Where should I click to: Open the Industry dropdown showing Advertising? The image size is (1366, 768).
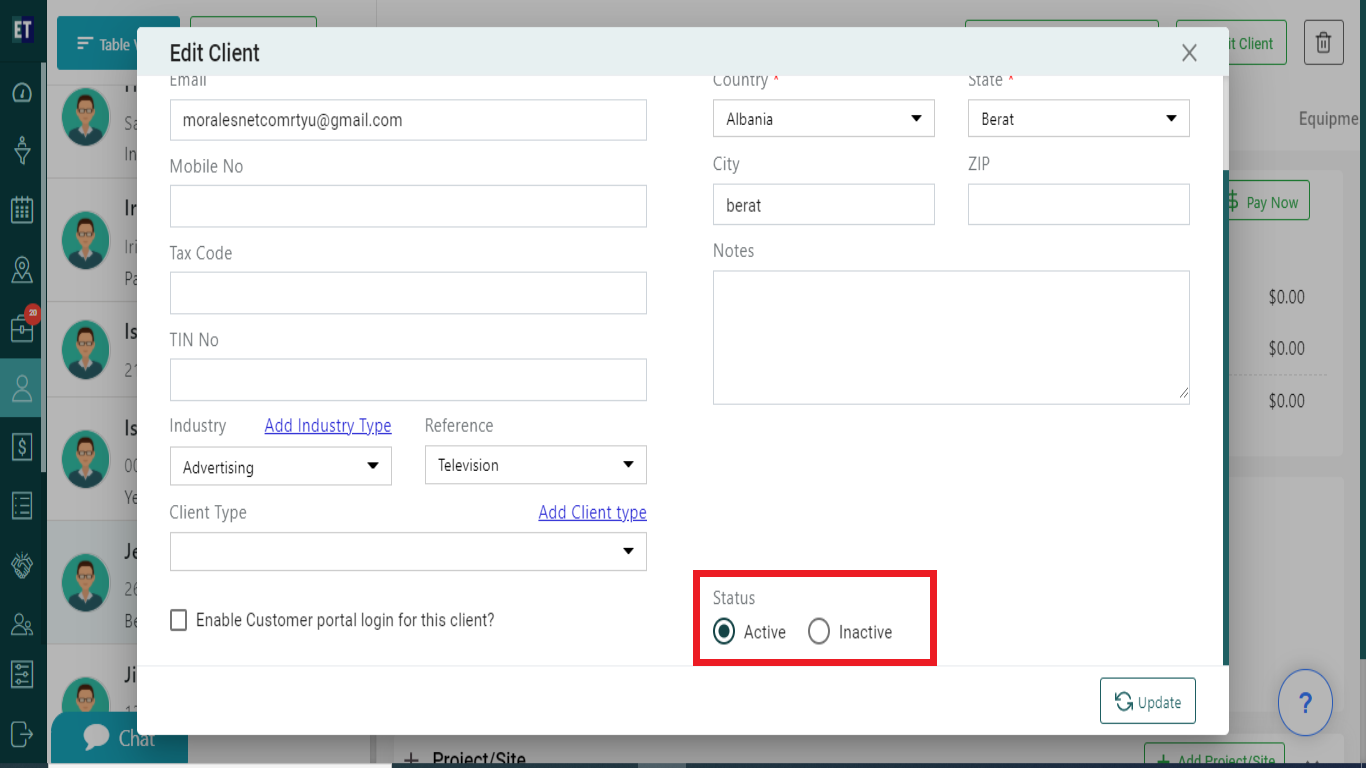[281, 466]
